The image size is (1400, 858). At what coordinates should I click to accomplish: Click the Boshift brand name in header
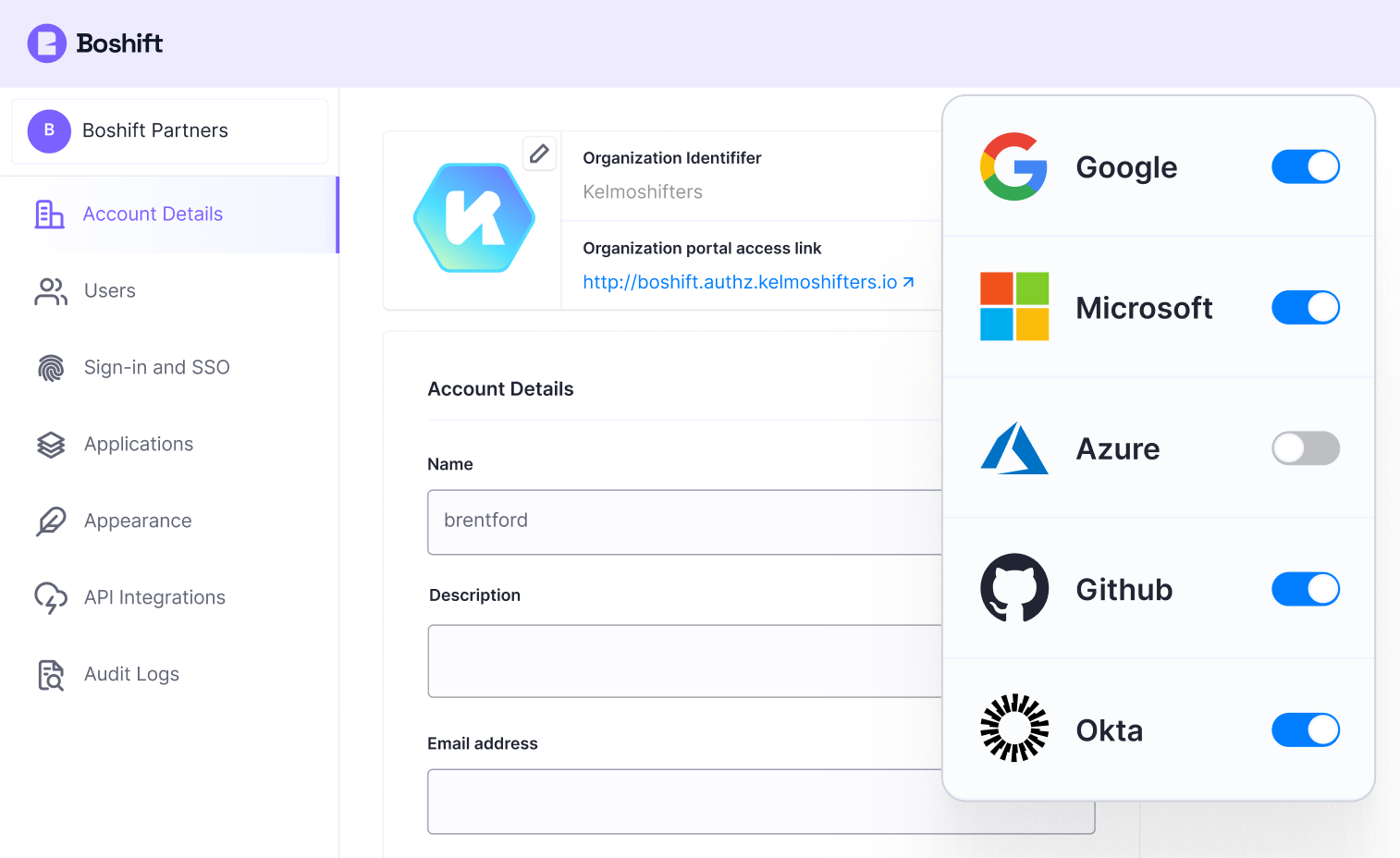(x=119, y=43)
